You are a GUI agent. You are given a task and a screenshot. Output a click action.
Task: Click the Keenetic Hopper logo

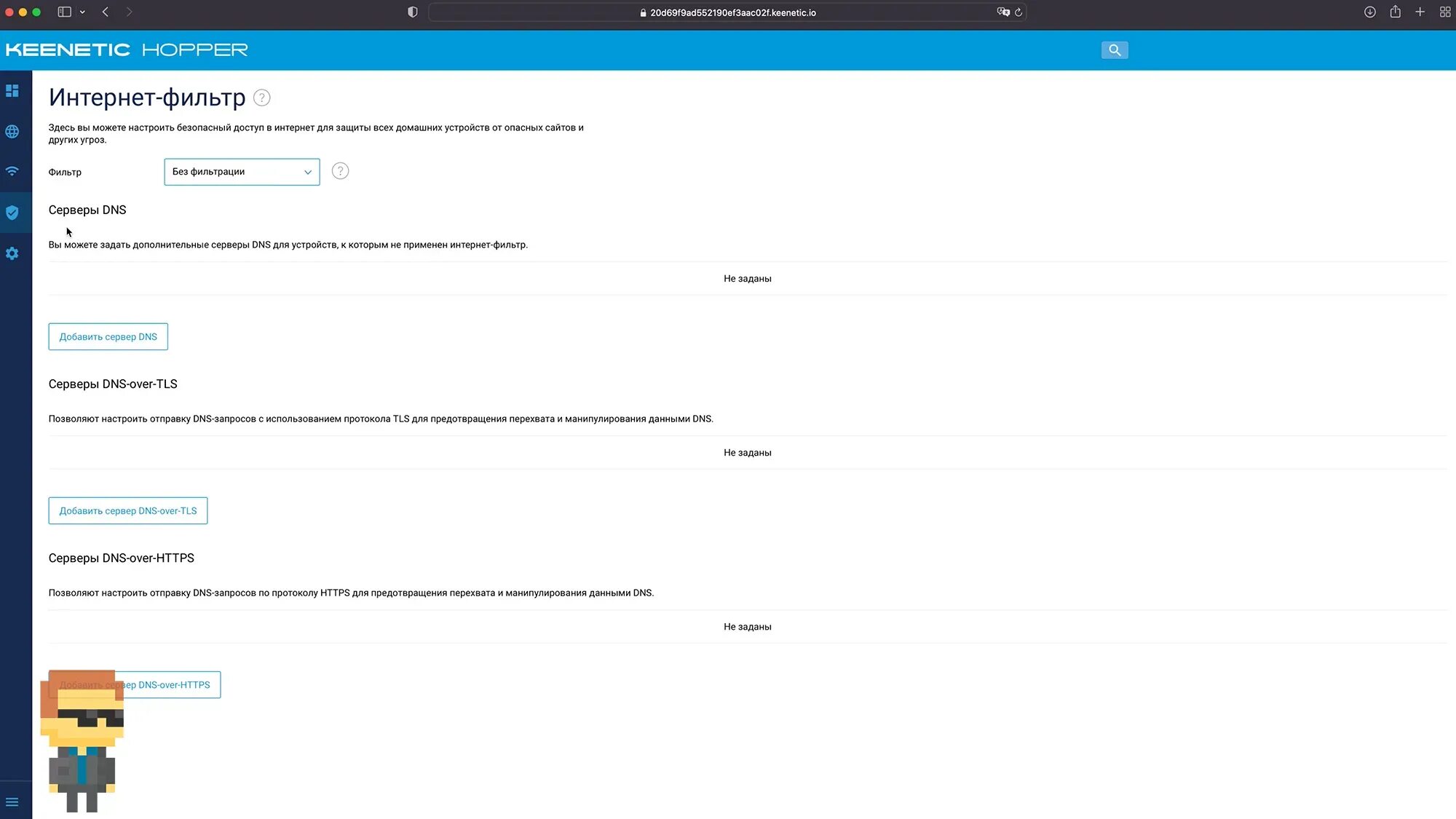[127, 50]
